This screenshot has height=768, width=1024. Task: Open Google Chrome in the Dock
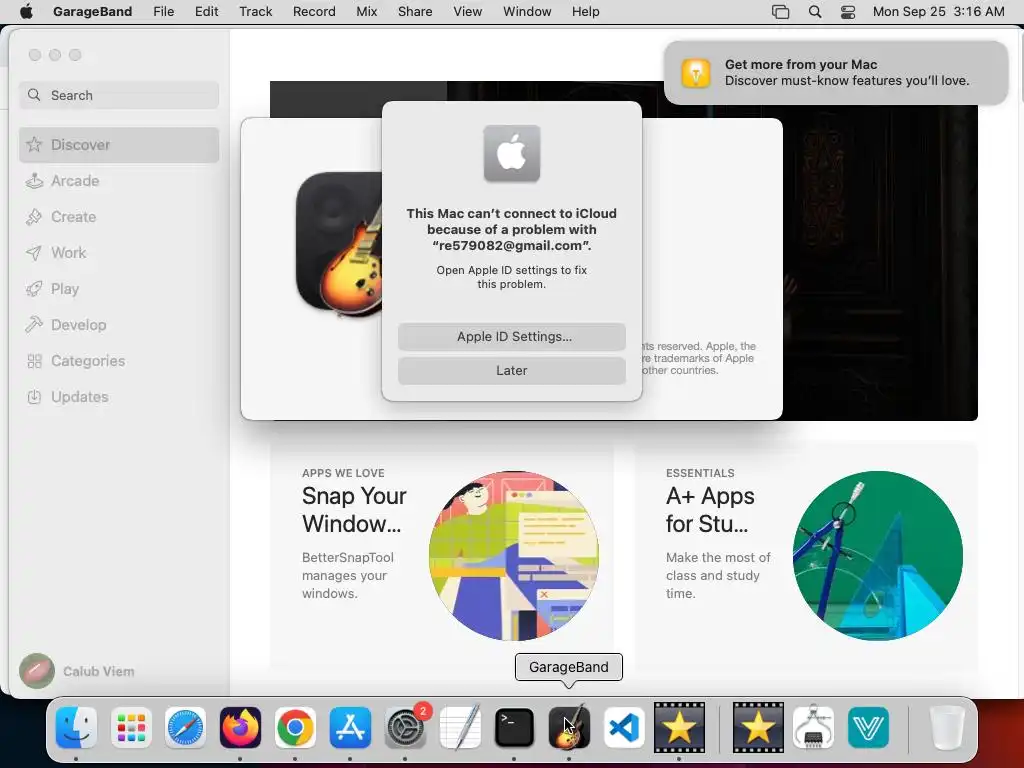point(295,727)
